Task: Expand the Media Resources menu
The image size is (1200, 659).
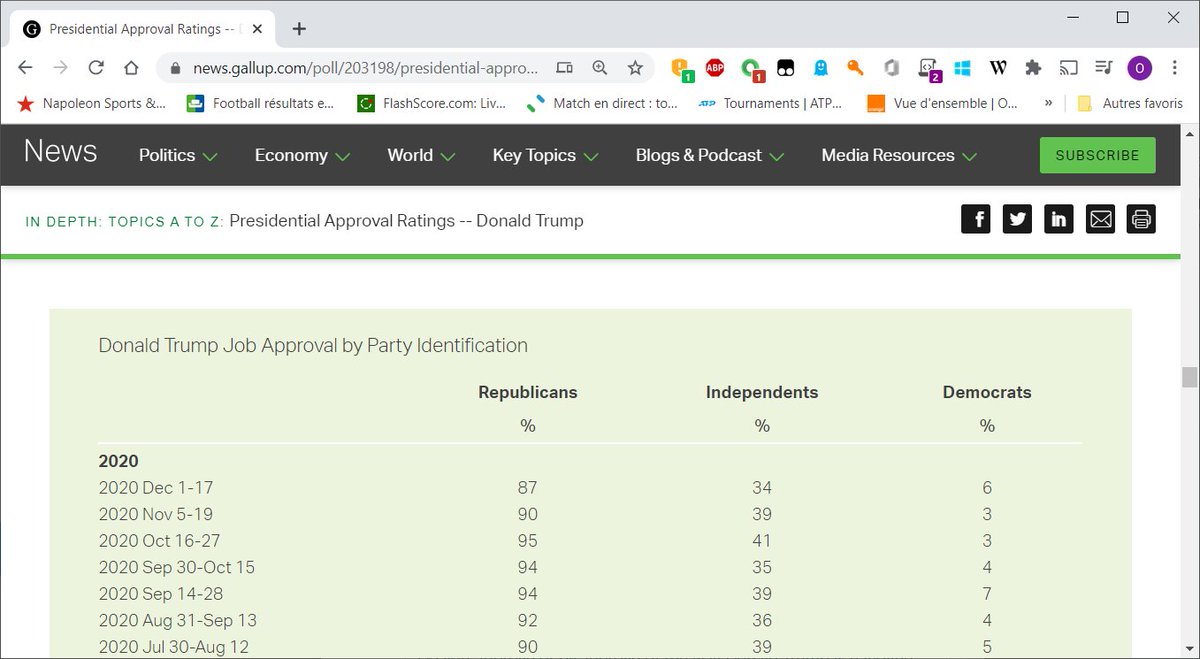Action: pos(899,155)
